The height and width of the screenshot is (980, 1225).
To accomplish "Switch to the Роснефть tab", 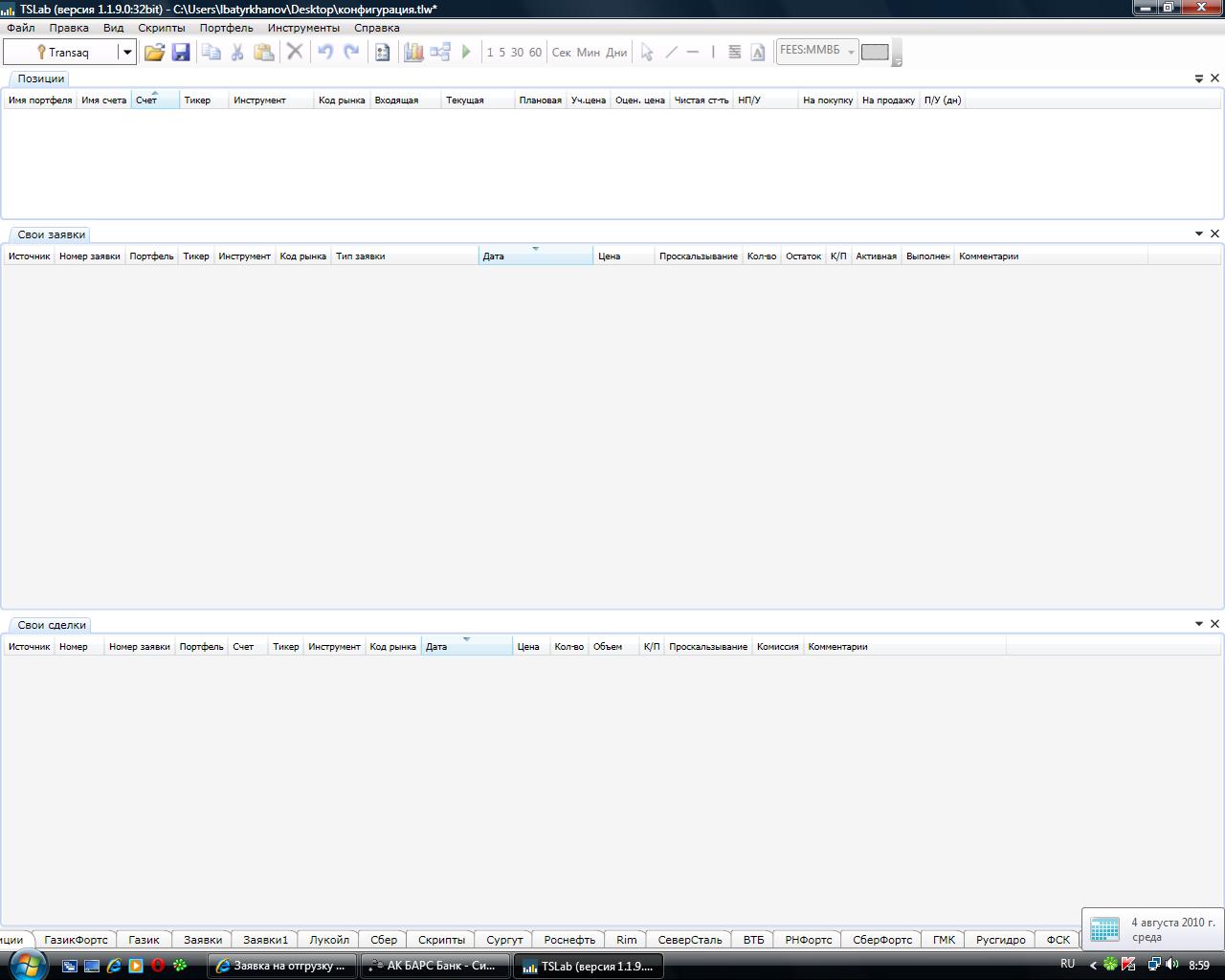I will (569, 940).
